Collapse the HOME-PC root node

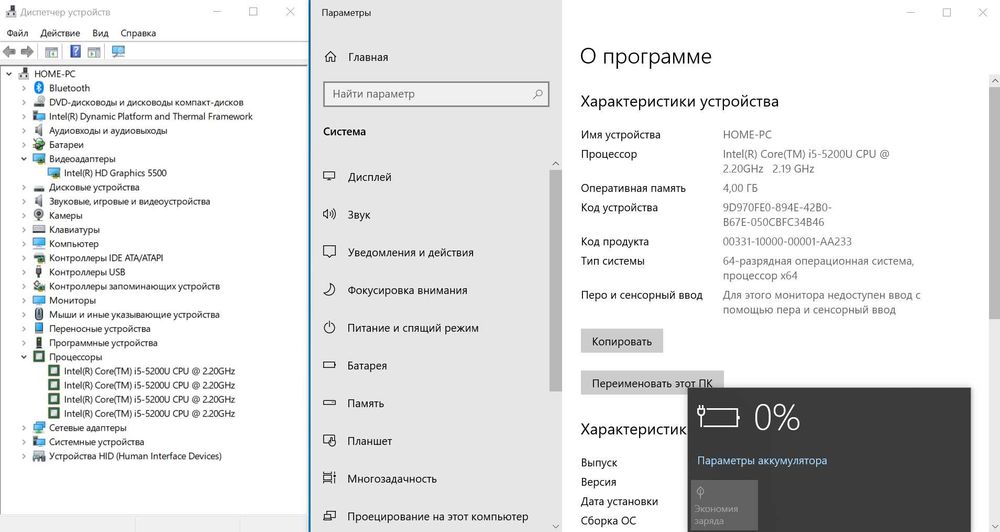[9, 74]
